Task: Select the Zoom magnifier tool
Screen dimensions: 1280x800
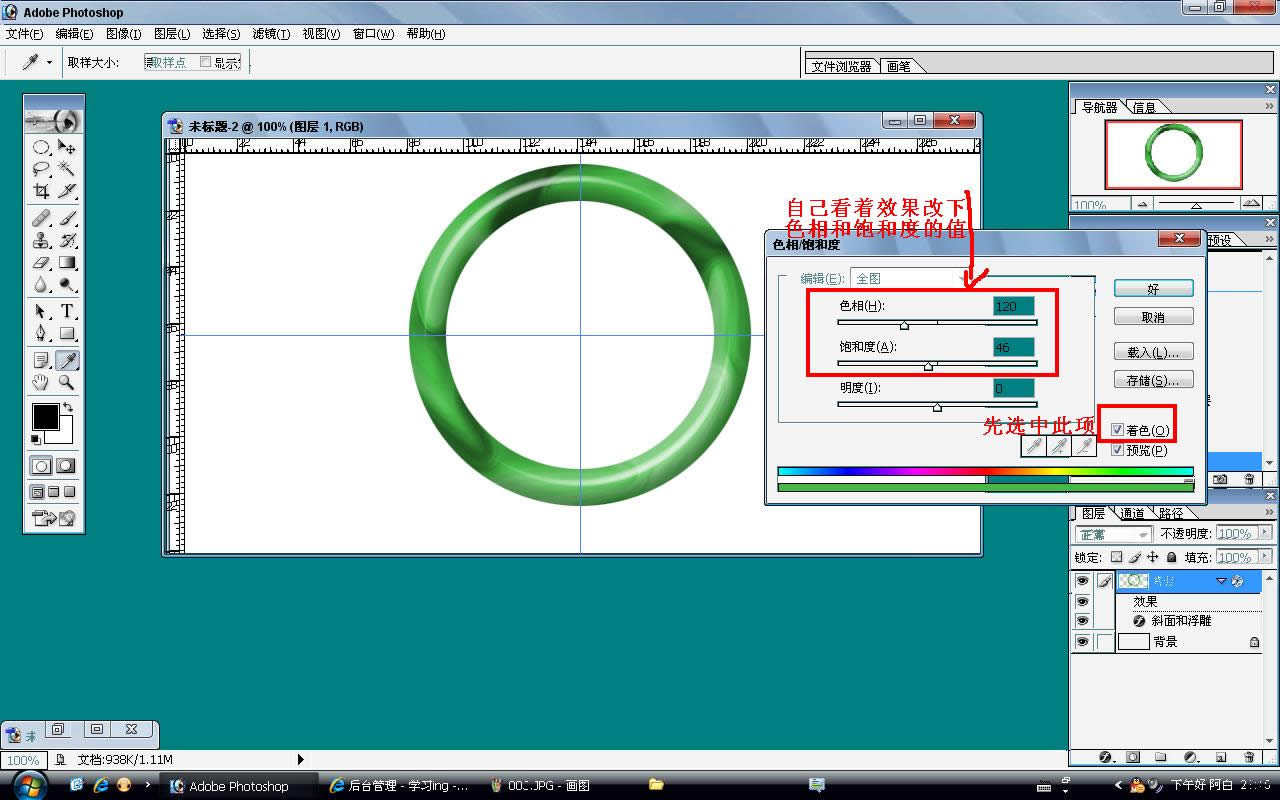Action: coord(67,382)
